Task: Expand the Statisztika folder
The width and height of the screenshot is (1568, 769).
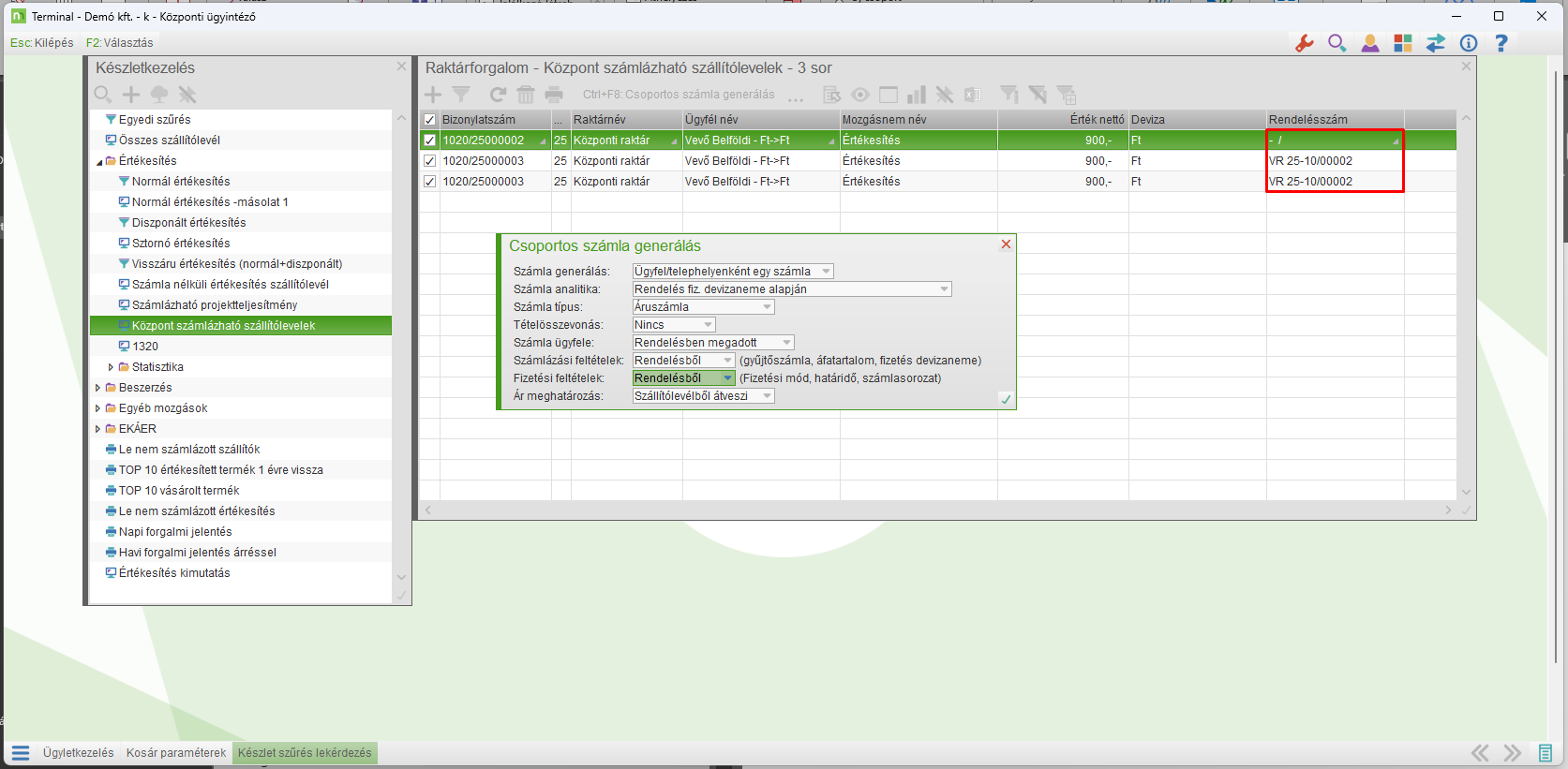Action: tap(111, 367)
